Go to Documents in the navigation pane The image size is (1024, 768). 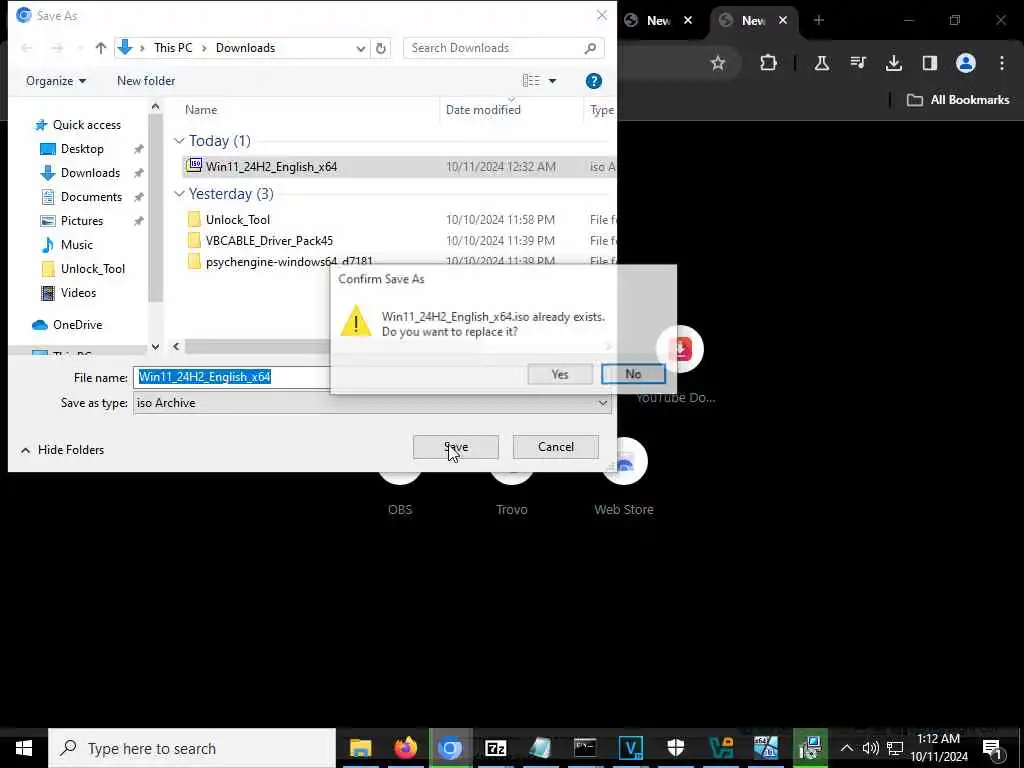click(x=91, y=197)
